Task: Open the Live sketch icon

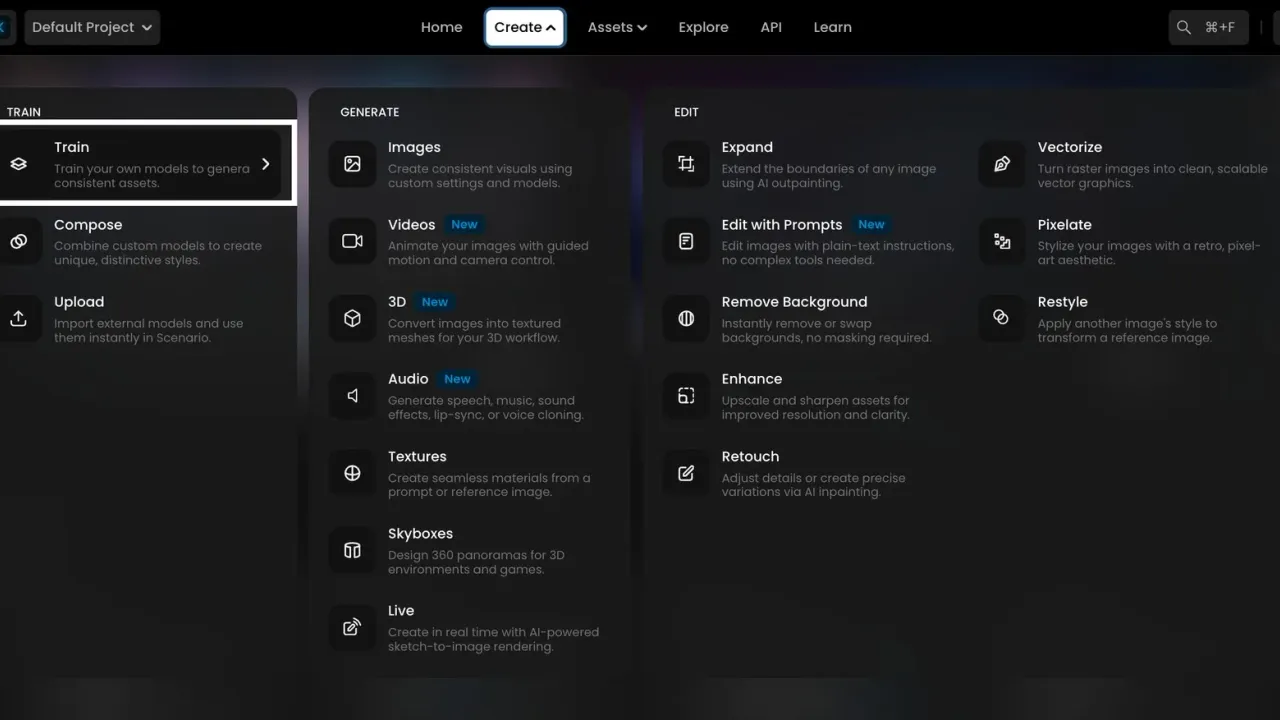Action: 352,627
